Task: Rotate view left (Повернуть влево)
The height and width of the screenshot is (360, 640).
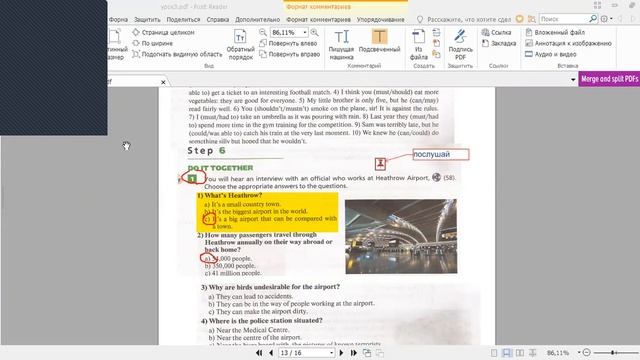Action: click(288, 43)
